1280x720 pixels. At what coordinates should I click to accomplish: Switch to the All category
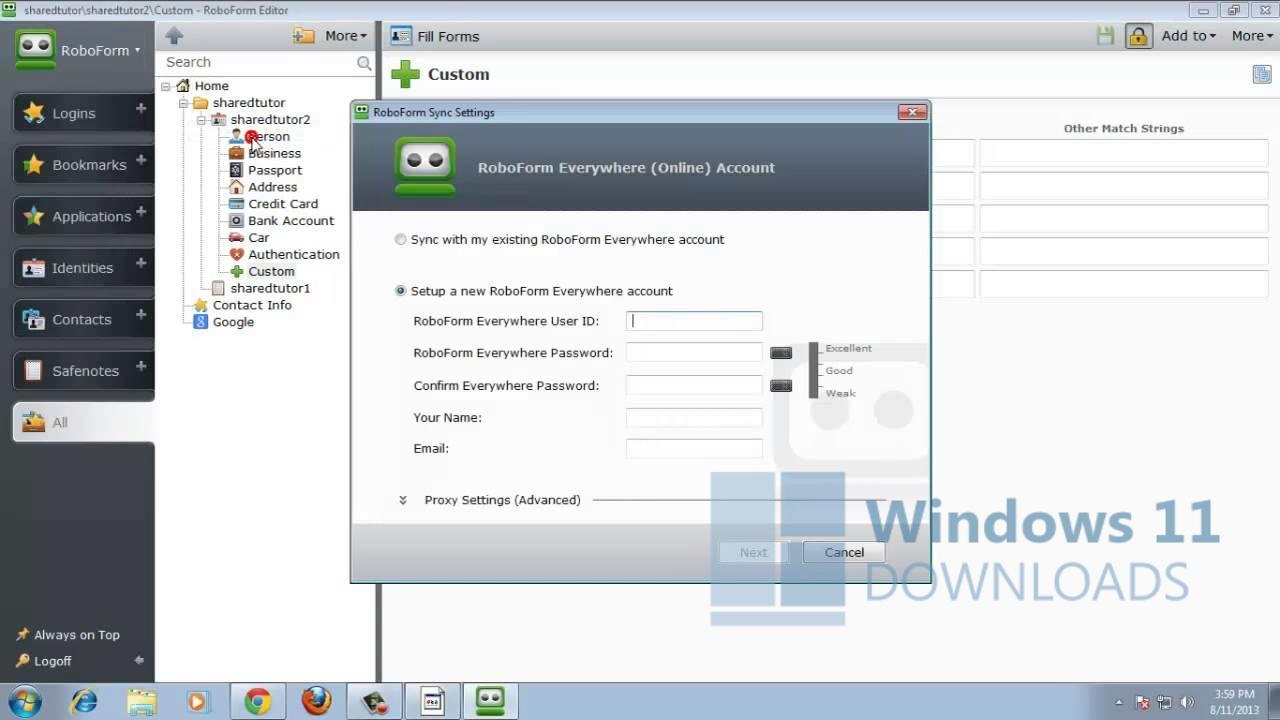click(62, 422)
